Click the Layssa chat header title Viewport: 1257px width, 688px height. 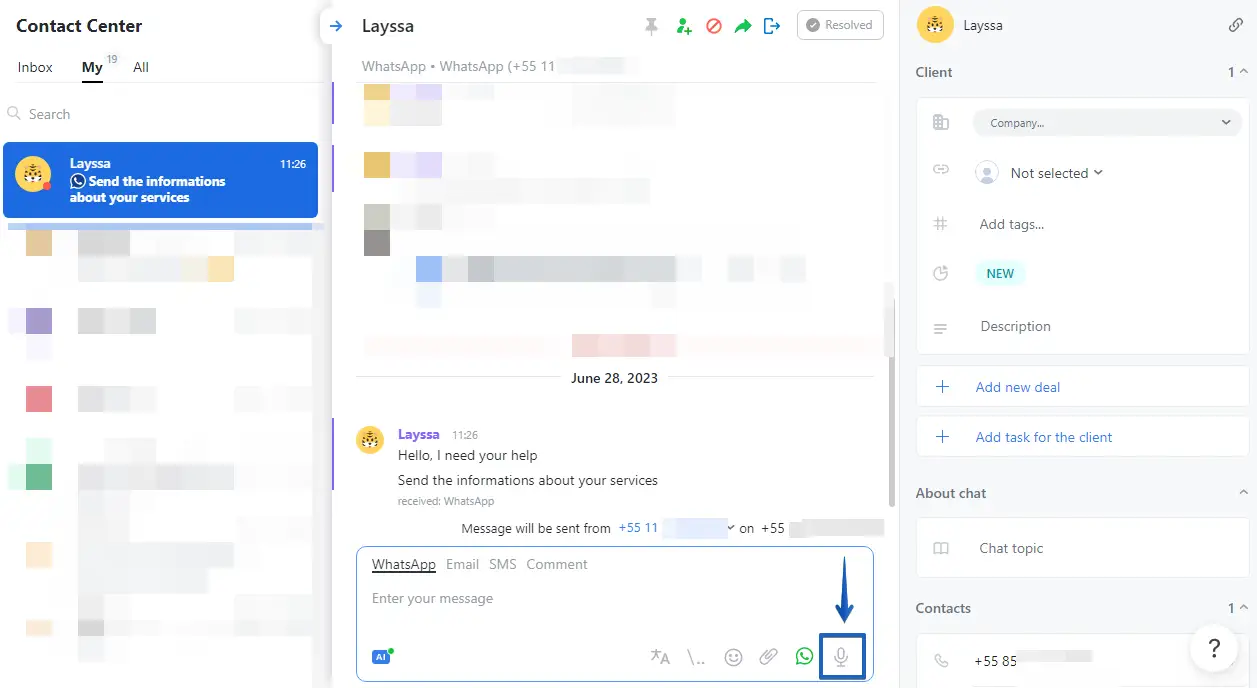388,27
